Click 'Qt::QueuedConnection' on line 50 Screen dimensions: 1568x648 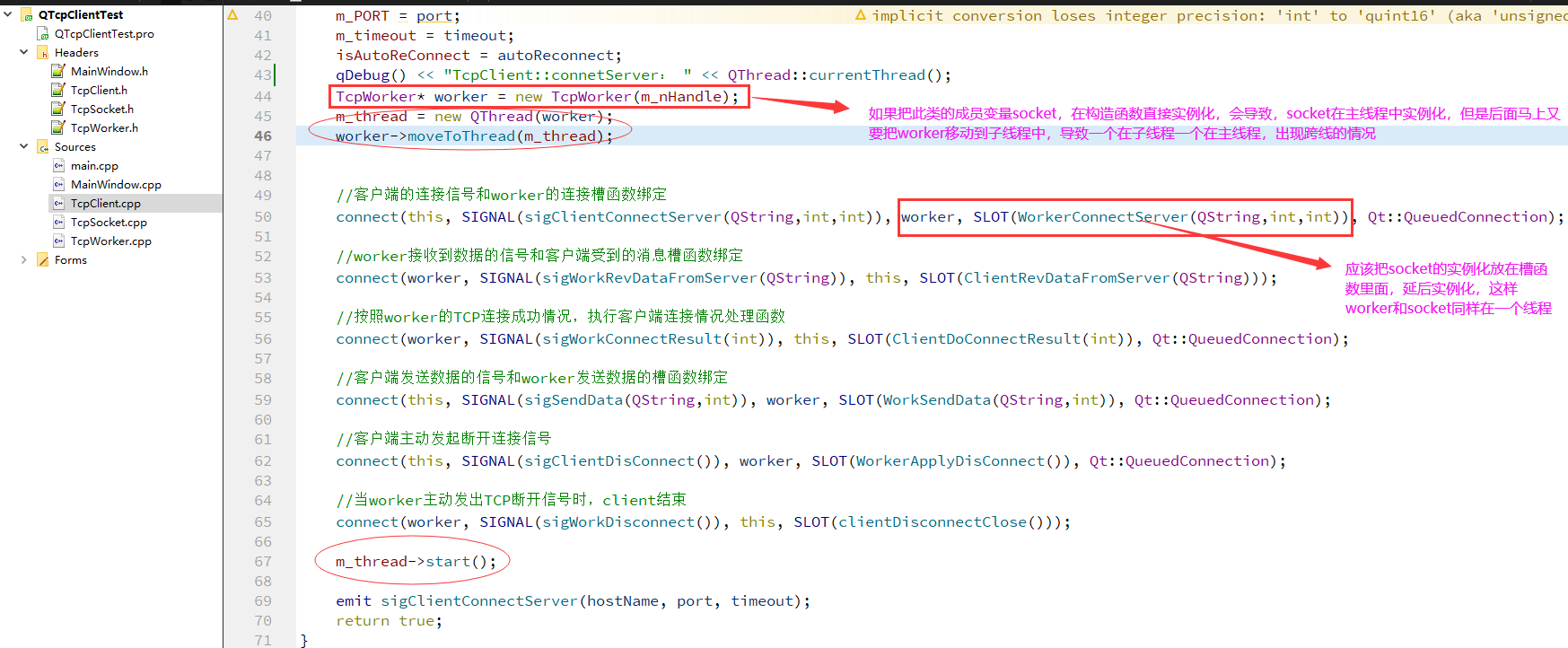tap(1458, 216)
